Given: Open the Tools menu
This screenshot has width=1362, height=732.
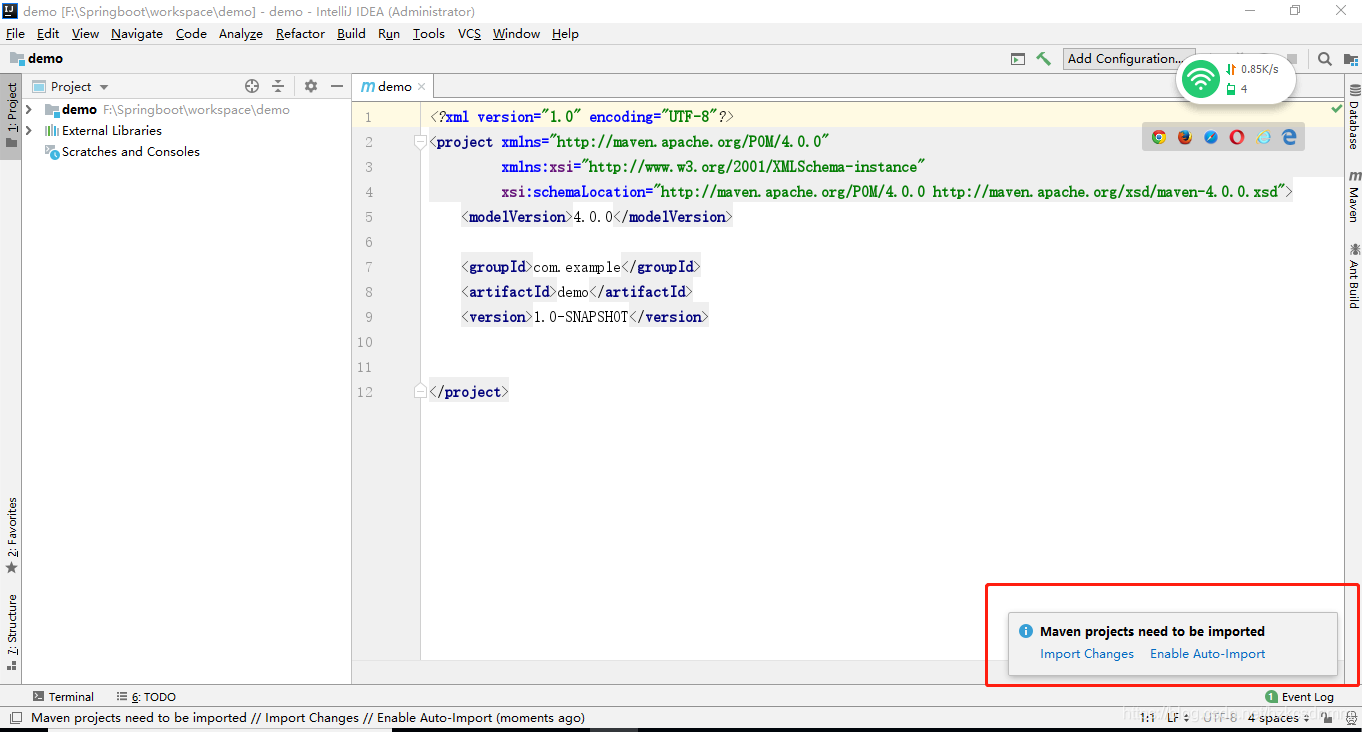Looking at the screenshot, I should tap(428, 34).
